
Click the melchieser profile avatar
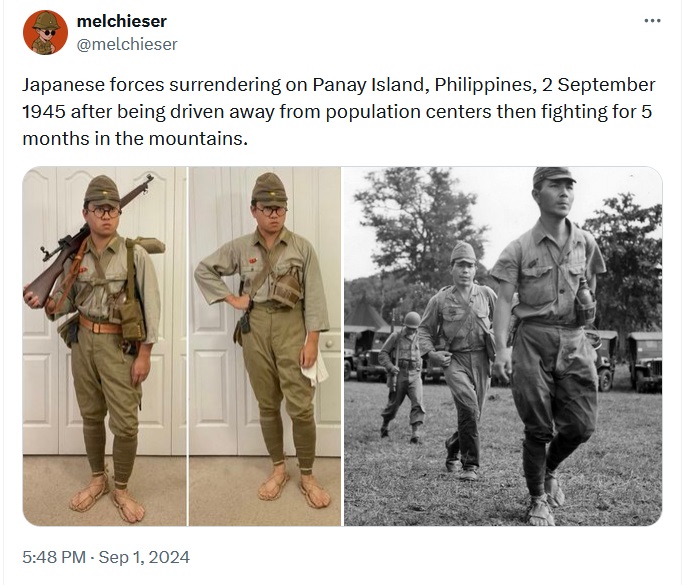coord(43,33)
